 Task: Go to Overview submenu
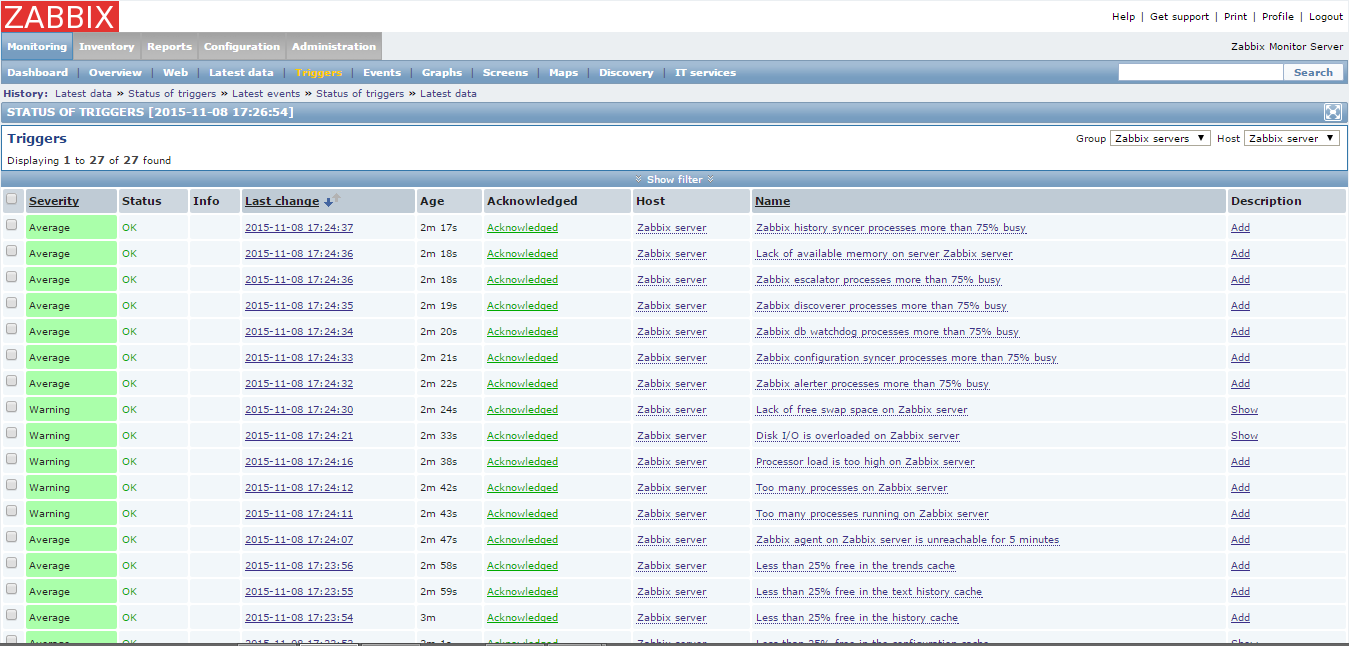pos(115,72)
